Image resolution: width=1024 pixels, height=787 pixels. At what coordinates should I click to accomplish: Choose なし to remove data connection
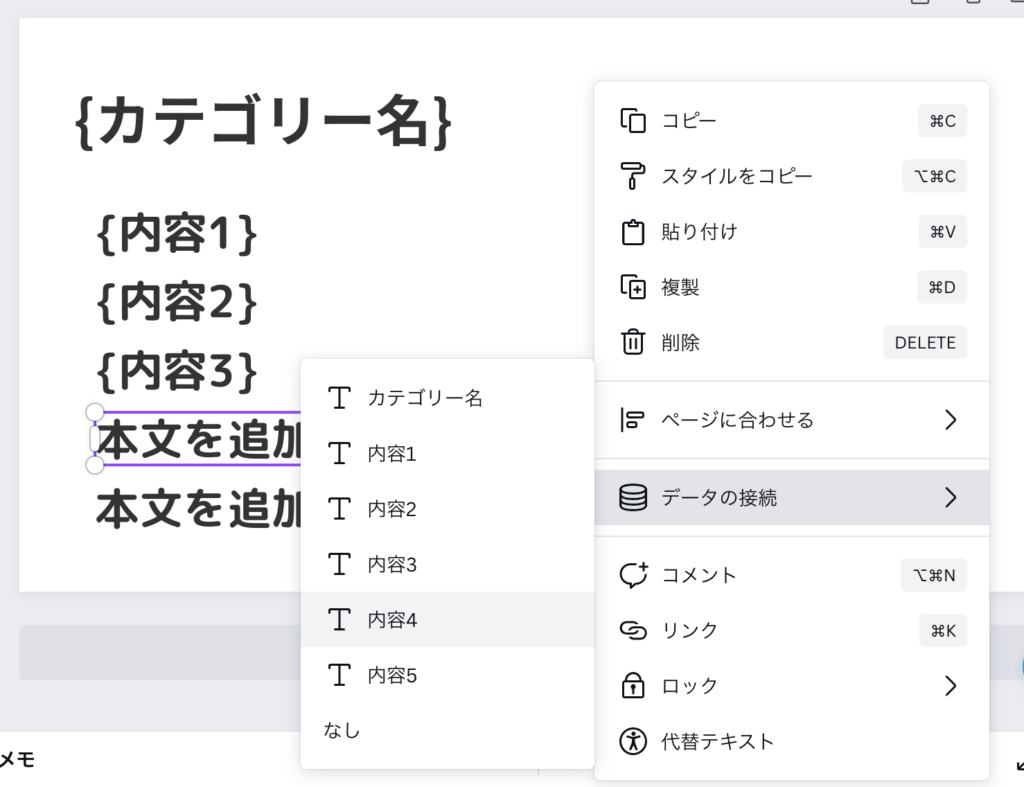(x=342, y=731)
